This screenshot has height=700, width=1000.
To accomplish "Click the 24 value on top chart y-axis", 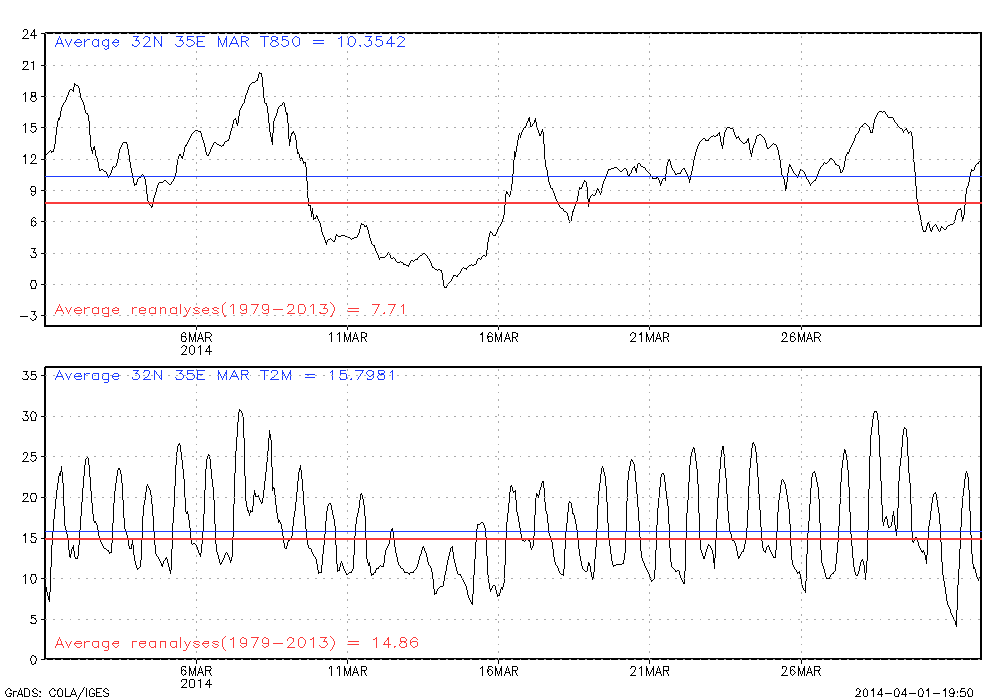I will 29,34.
